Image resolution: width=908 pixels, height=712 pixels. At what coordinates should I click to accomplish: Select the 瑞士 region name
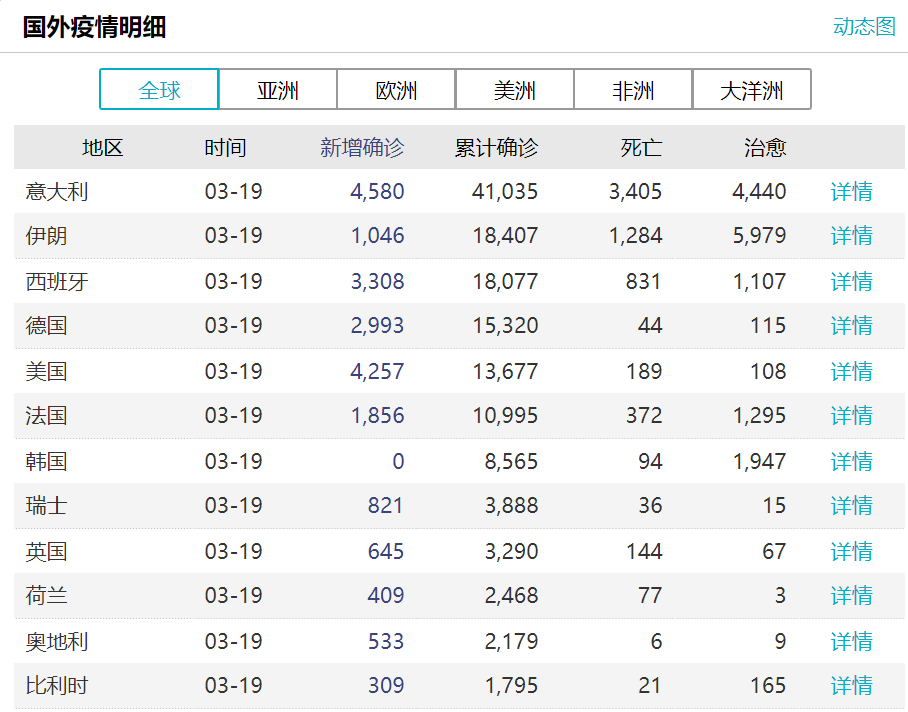point(46,505)
